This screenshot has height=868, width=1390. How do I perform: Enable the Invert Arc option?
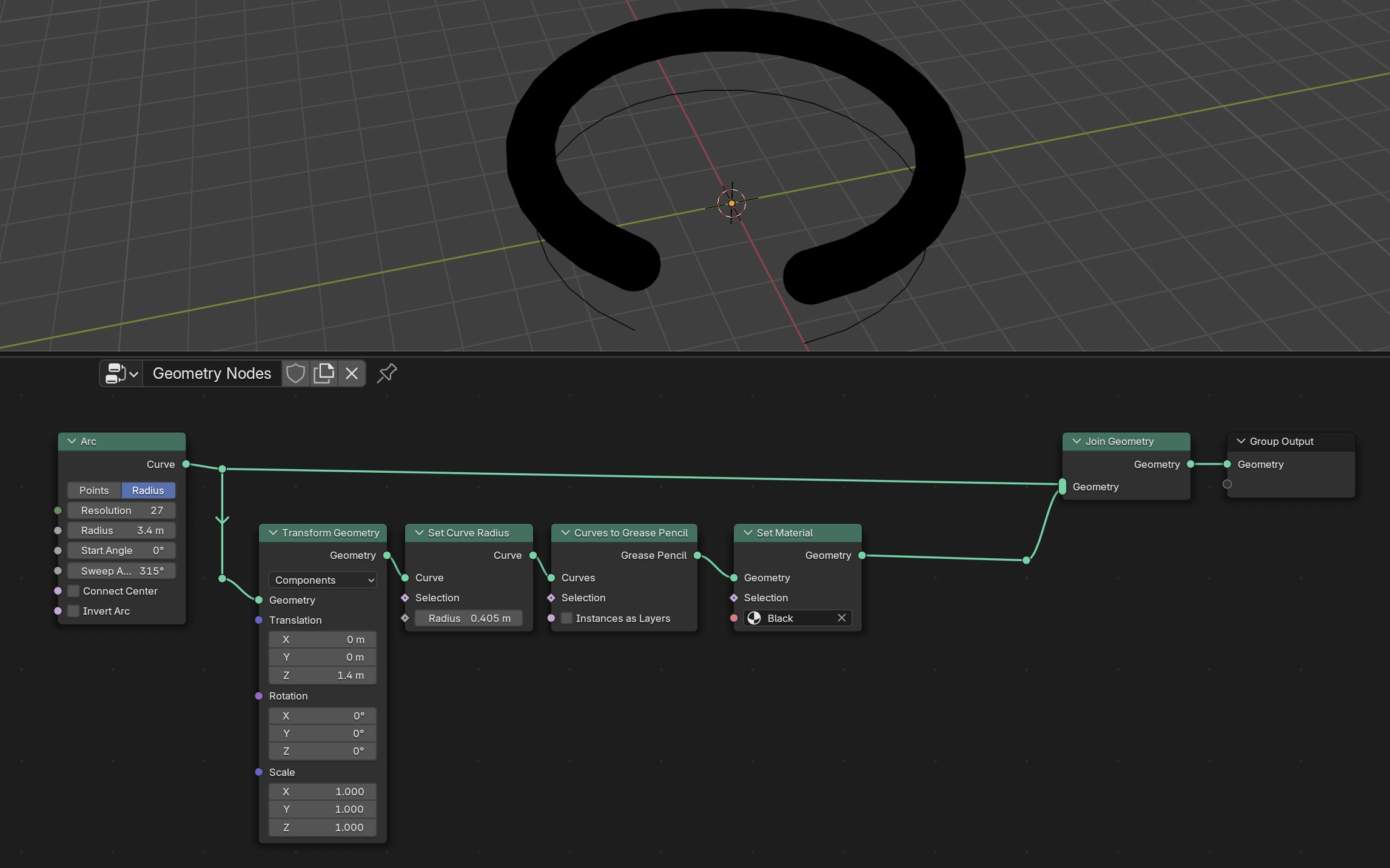[73, 611]
